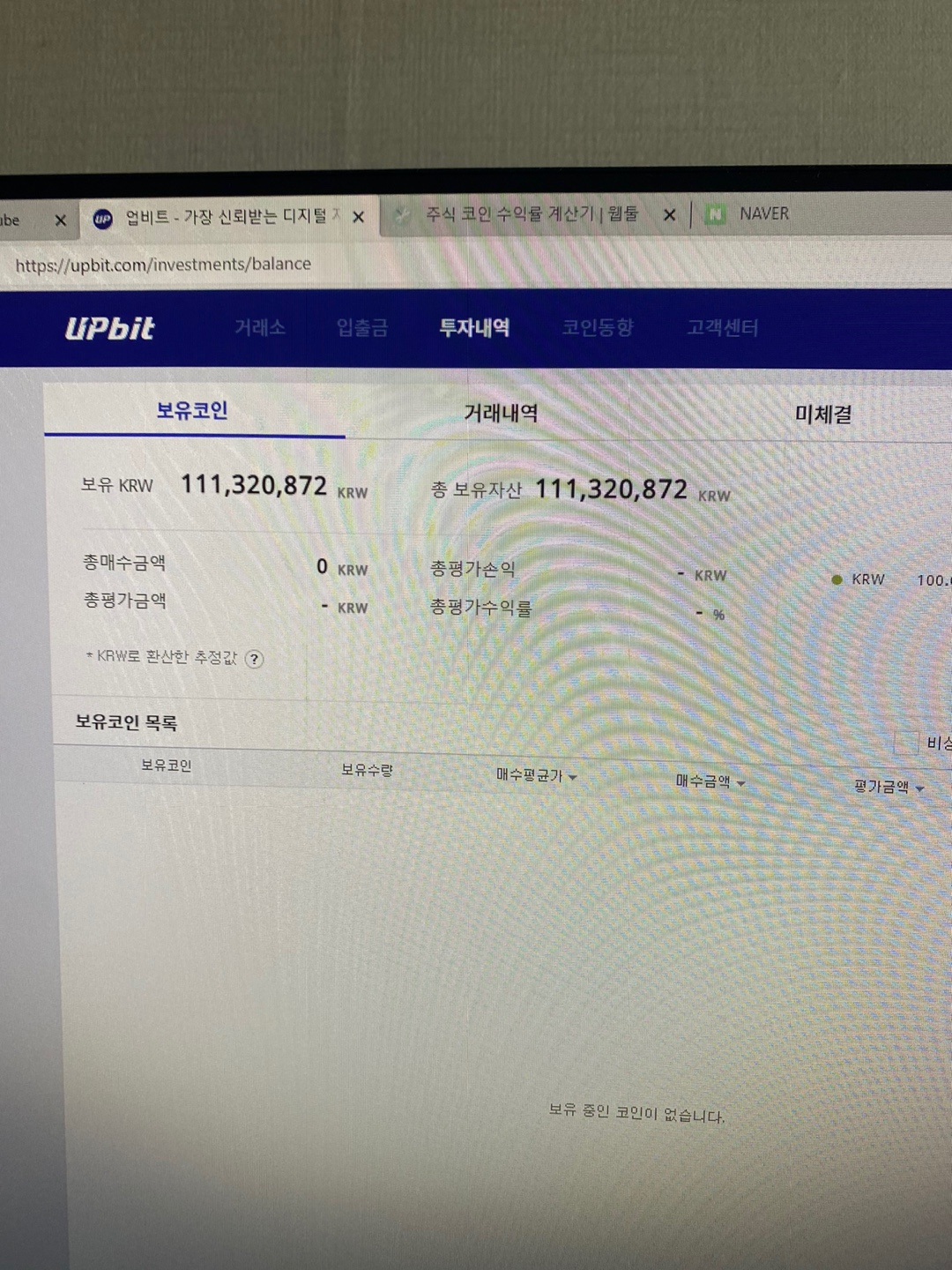The width and height of the screenshot is (952, 1270).
Task: Switch to the NAVER browser tab
Action: pyautogui.click(x=764, y=213)
